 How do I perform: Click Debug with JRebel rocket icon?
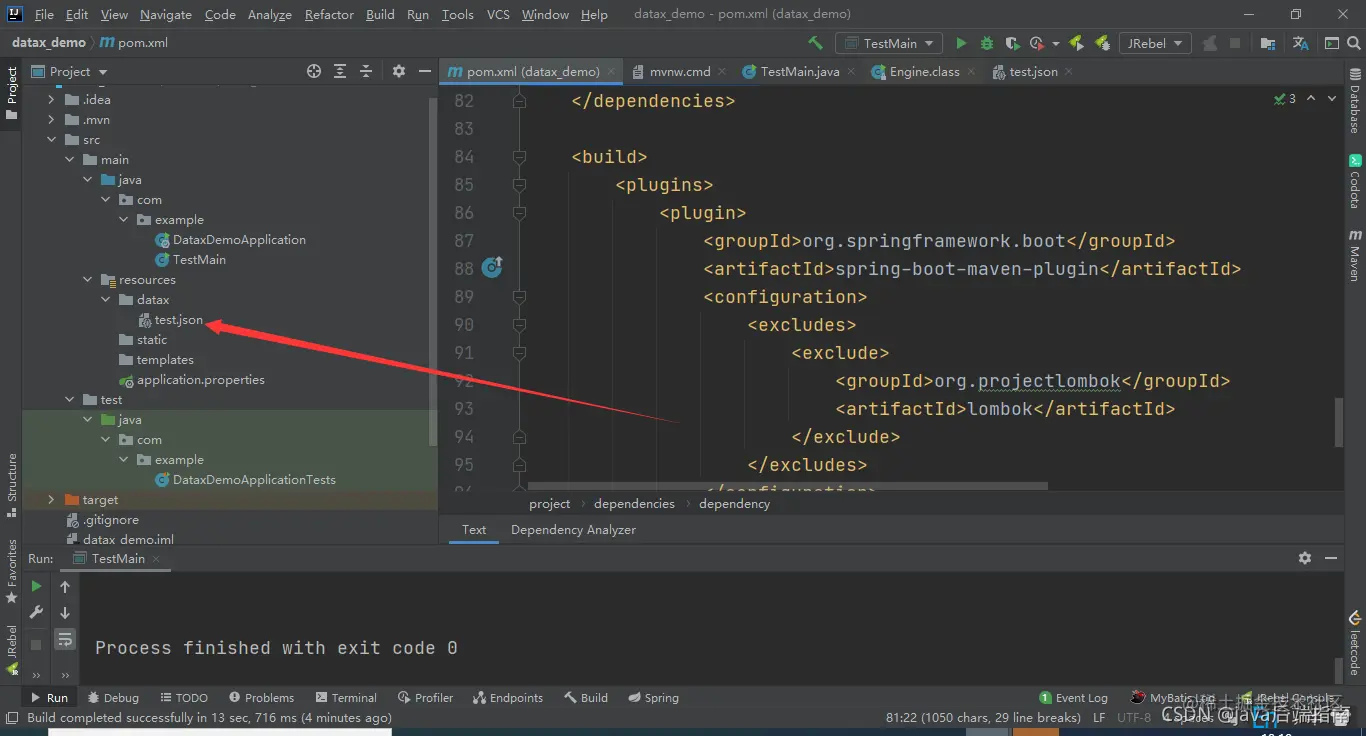point(1102,43)
